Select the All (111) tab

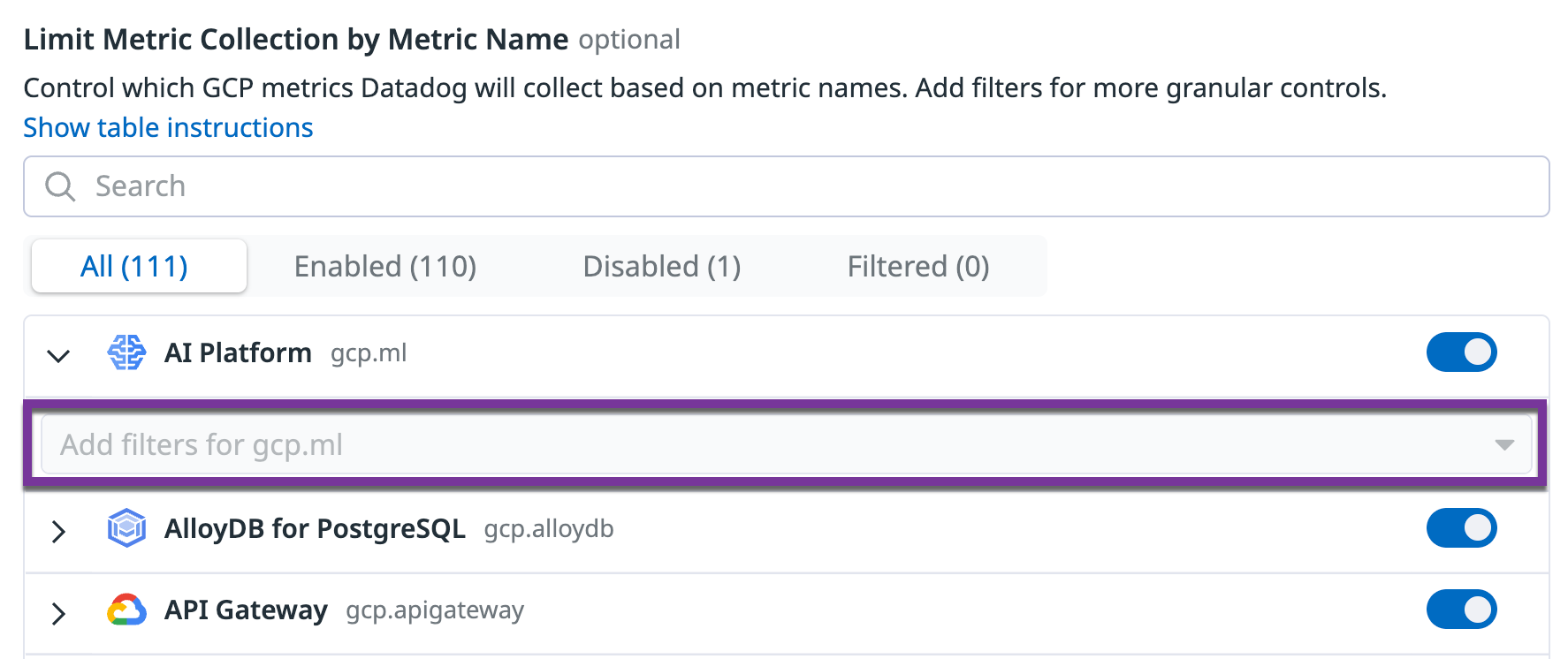click(134, 266)
